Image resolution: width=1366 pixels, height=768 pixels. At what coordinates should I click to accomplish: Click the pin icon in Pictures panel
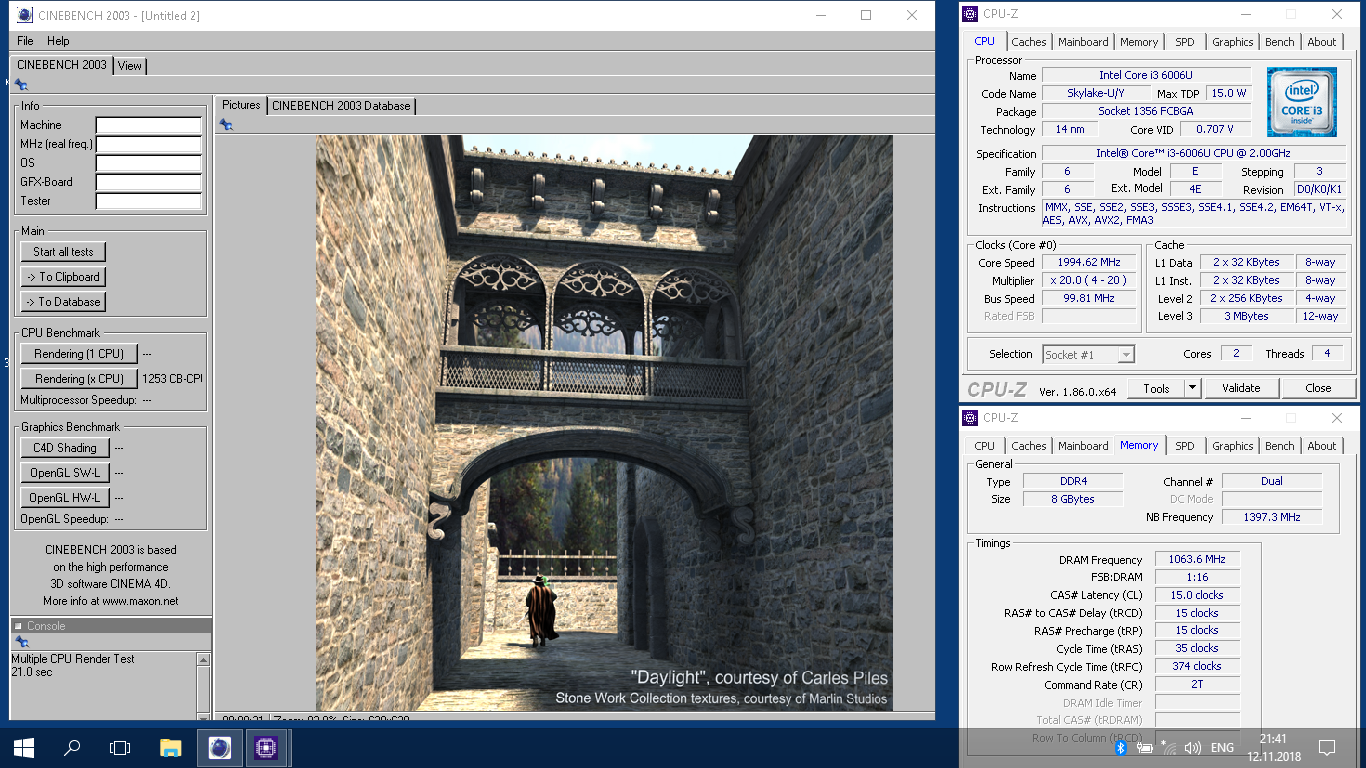click(226, 124)
